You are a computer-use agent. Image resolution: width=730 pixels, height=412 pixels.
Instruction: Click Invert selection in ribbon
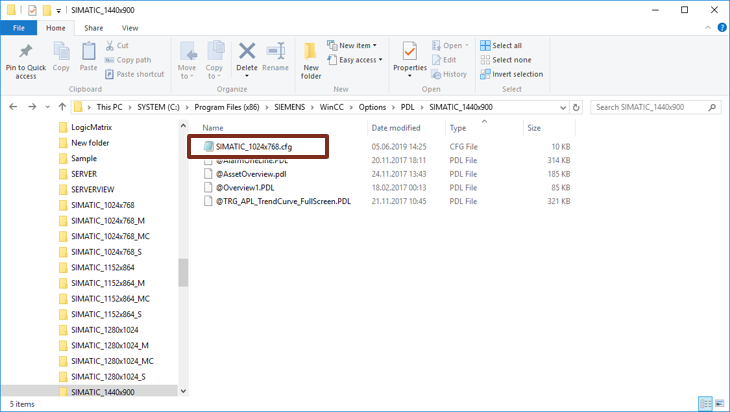[512, 74]
